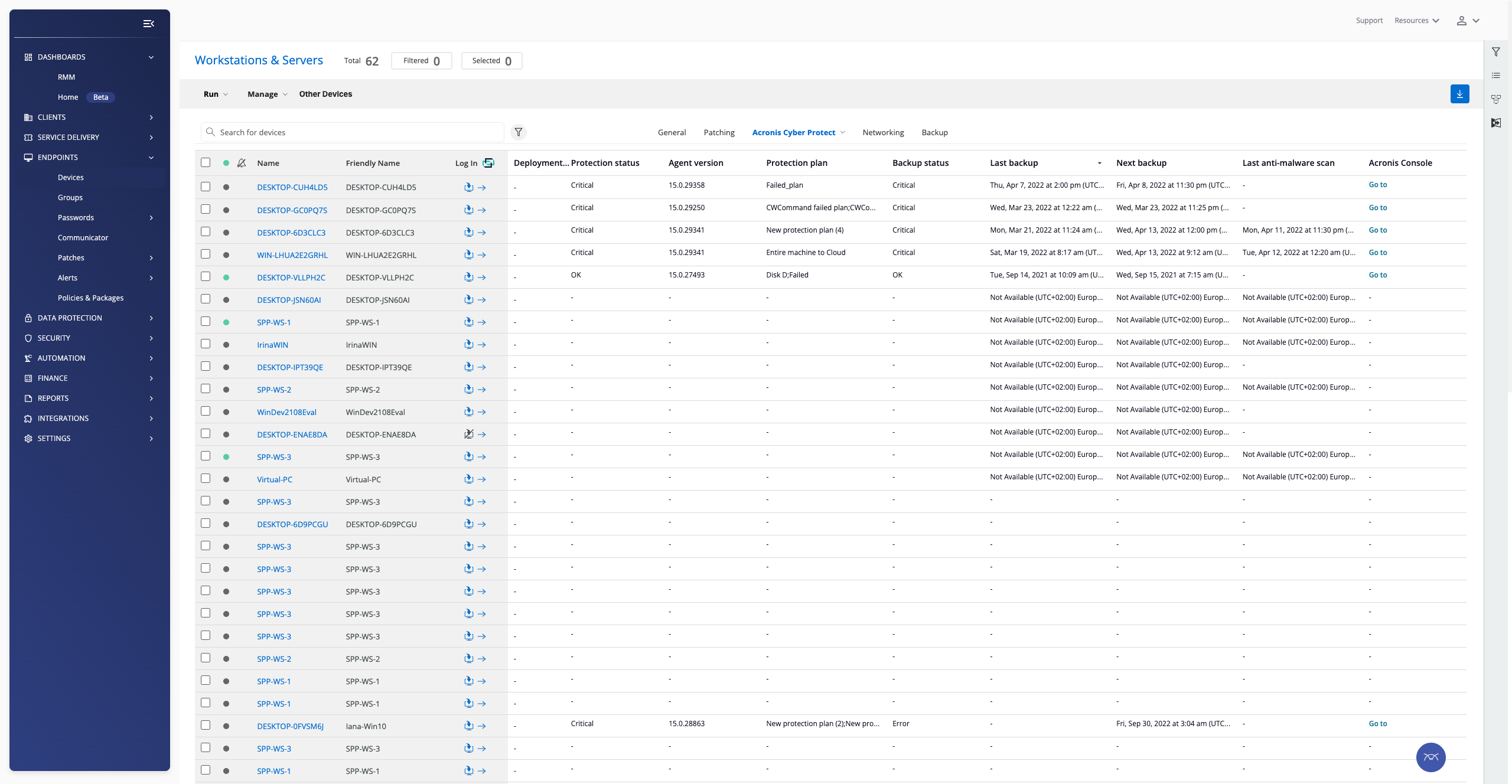
Task: Click the arrow login icon for SPP-WS-1
Action: [x=482, y=322]
